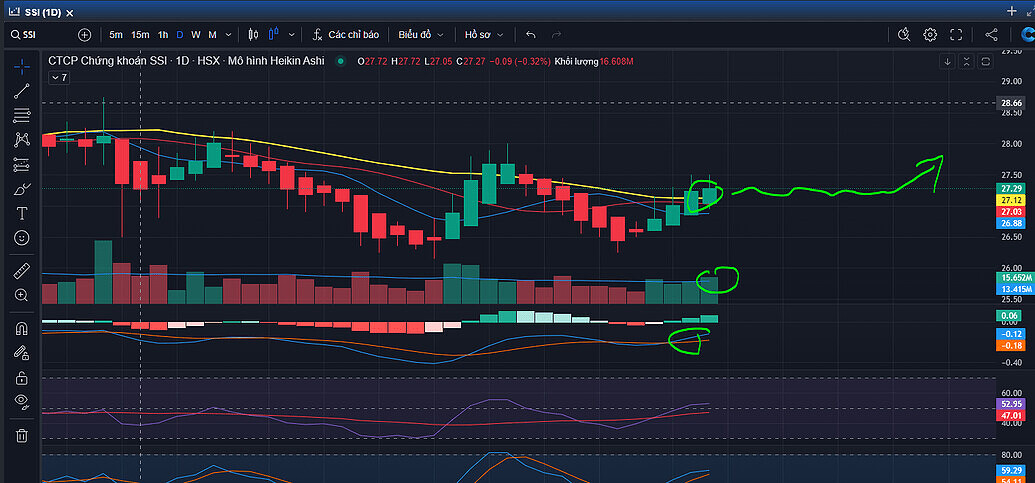Toggle the lock all drawings padlock
The image size is (1035, 483).
tap(22, 377)
